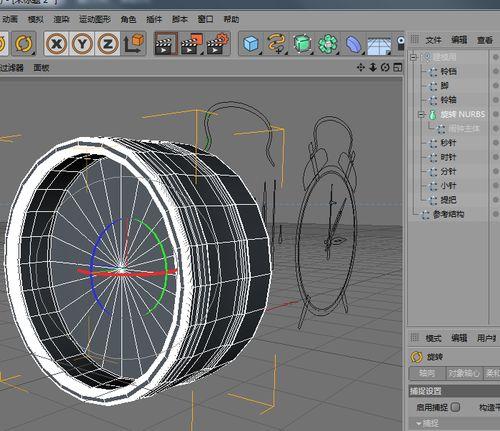
Task: Toggle the X axis lock icon
Action: 56,44
